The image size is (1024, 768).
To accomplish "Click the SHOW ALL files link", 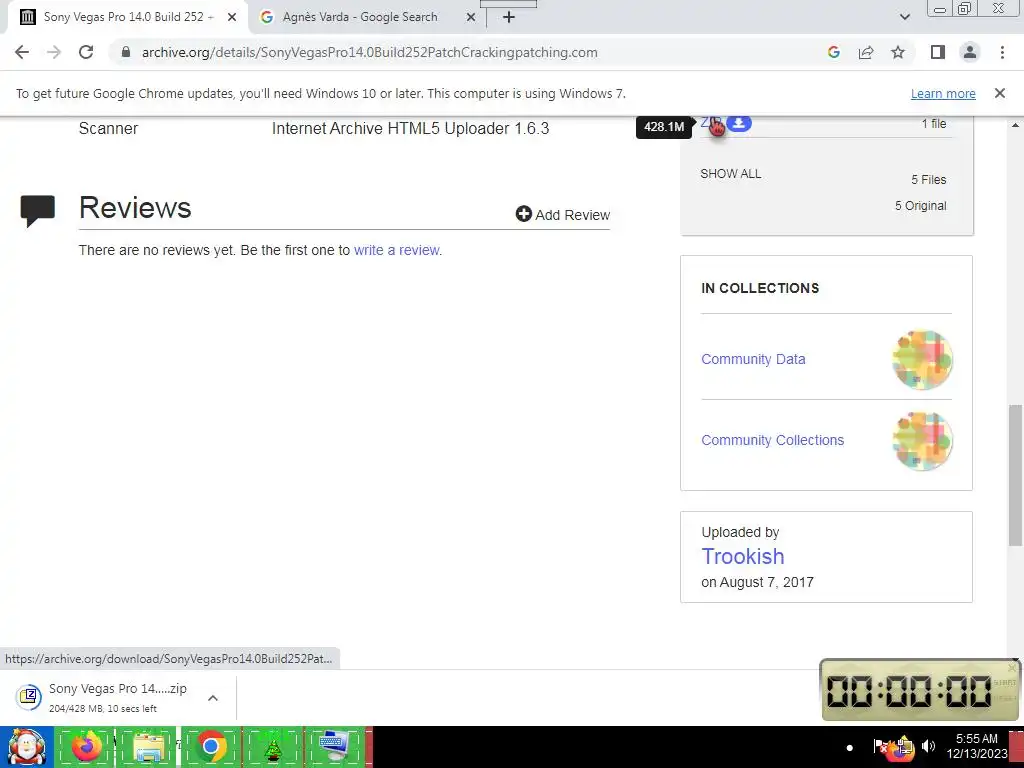I will coord(730,174).
